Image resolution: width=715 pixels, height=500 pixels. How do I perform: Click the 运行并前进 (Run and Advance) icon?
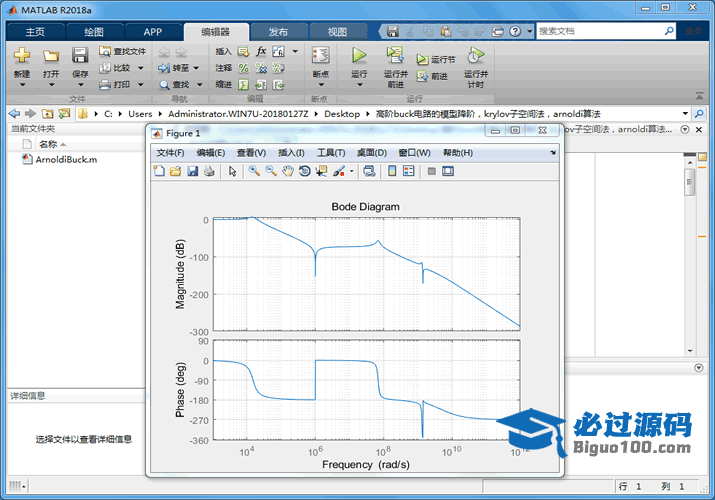(x=395, y=55)
